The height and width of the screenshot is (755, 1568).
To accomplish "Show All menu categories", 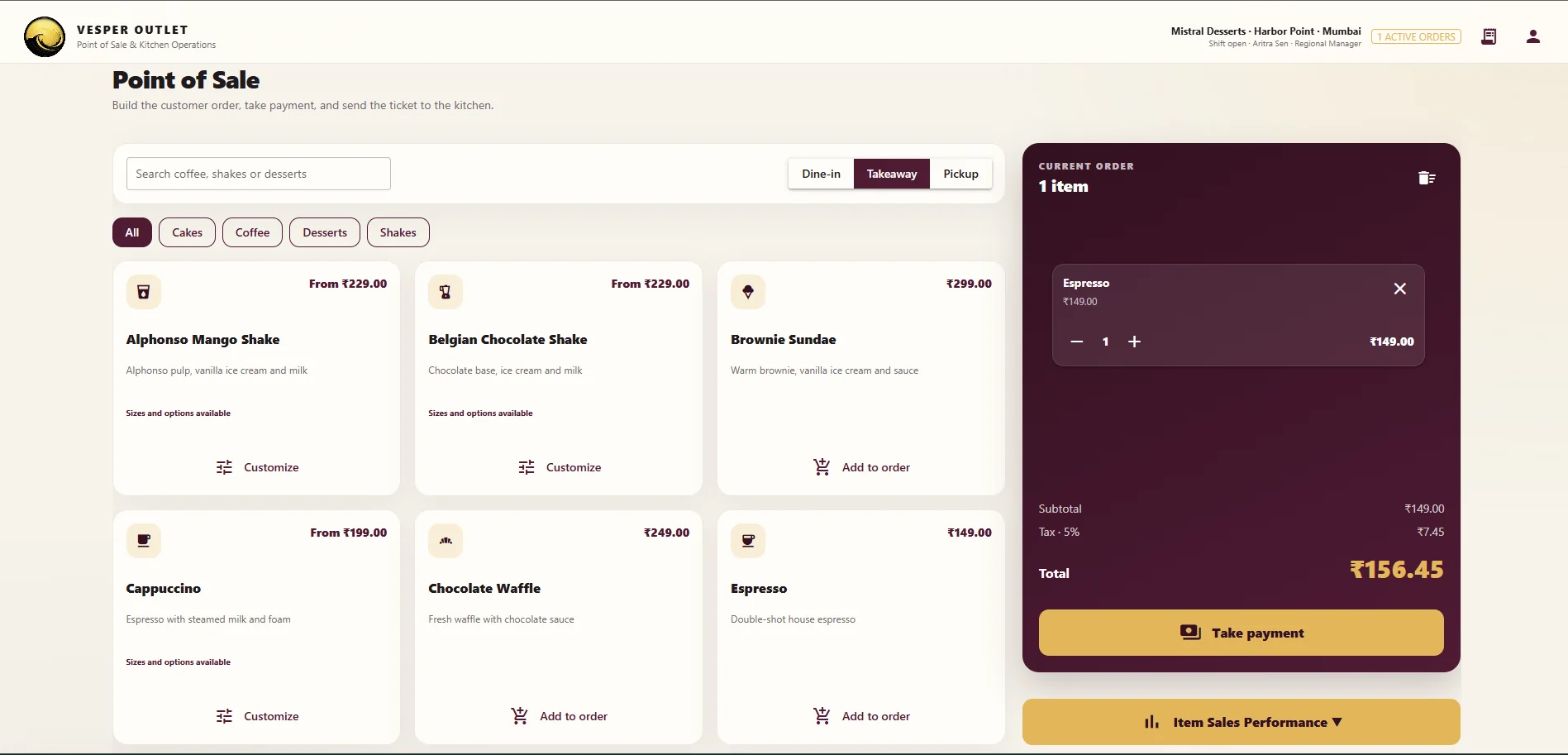I will coord(132,232).
